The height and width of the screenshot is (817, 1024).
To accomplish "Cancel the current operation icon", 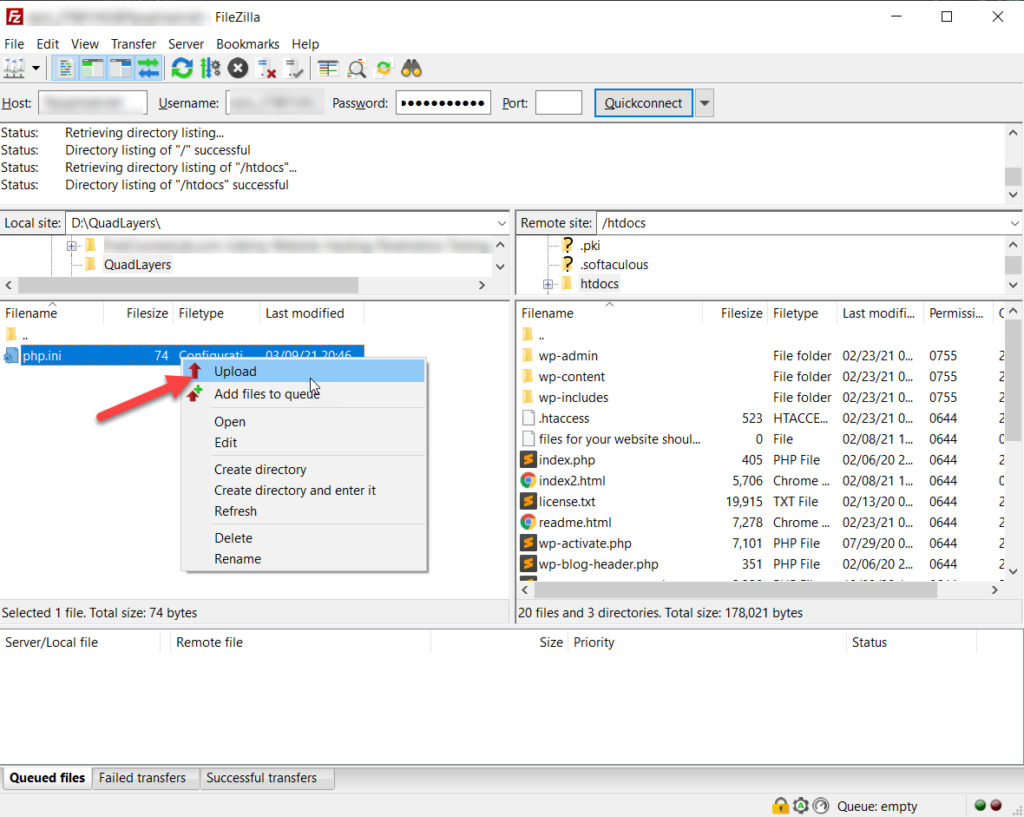I will click(238, 68).
